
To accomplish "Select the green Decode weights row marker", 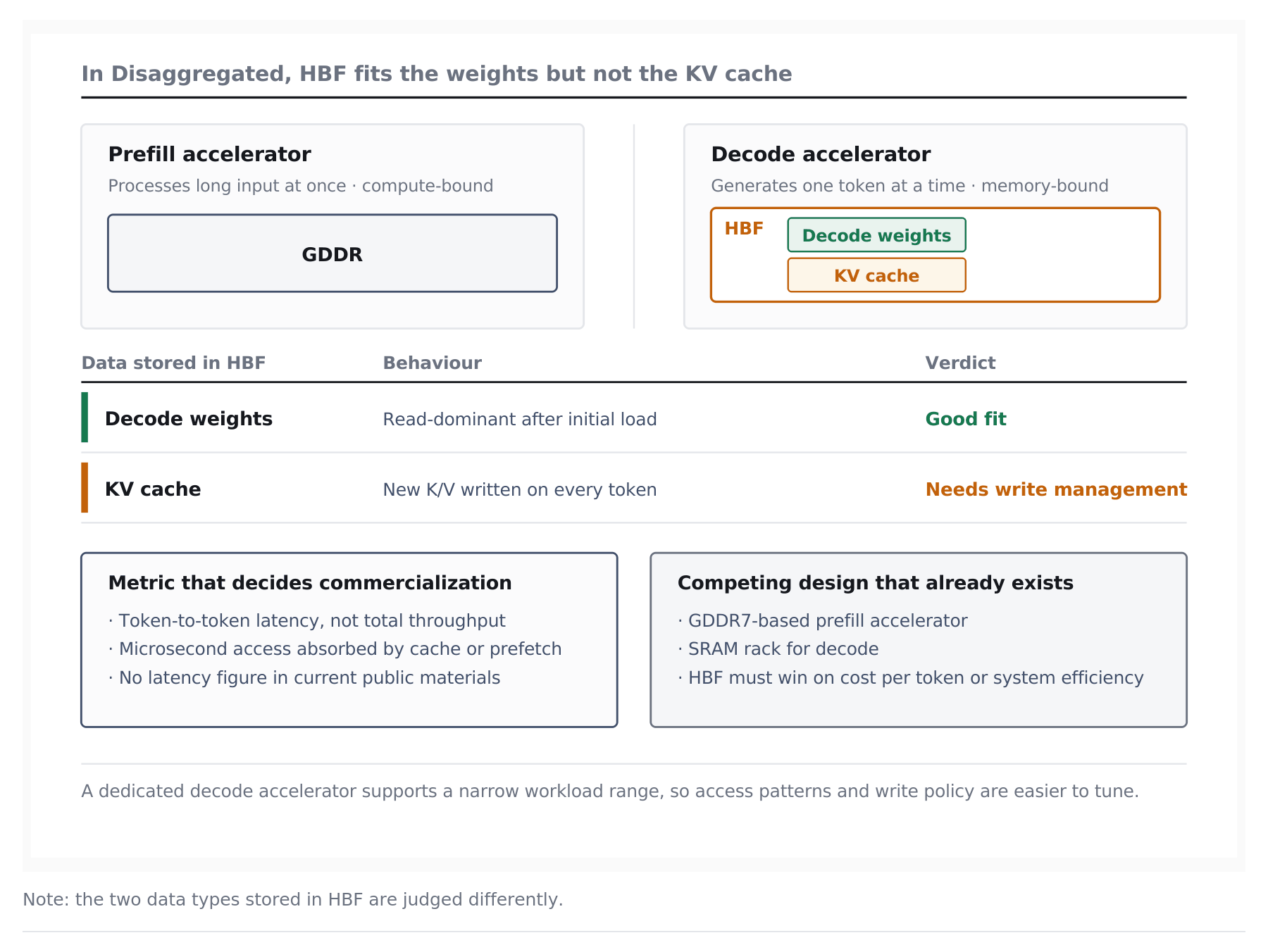I will 85,418.
